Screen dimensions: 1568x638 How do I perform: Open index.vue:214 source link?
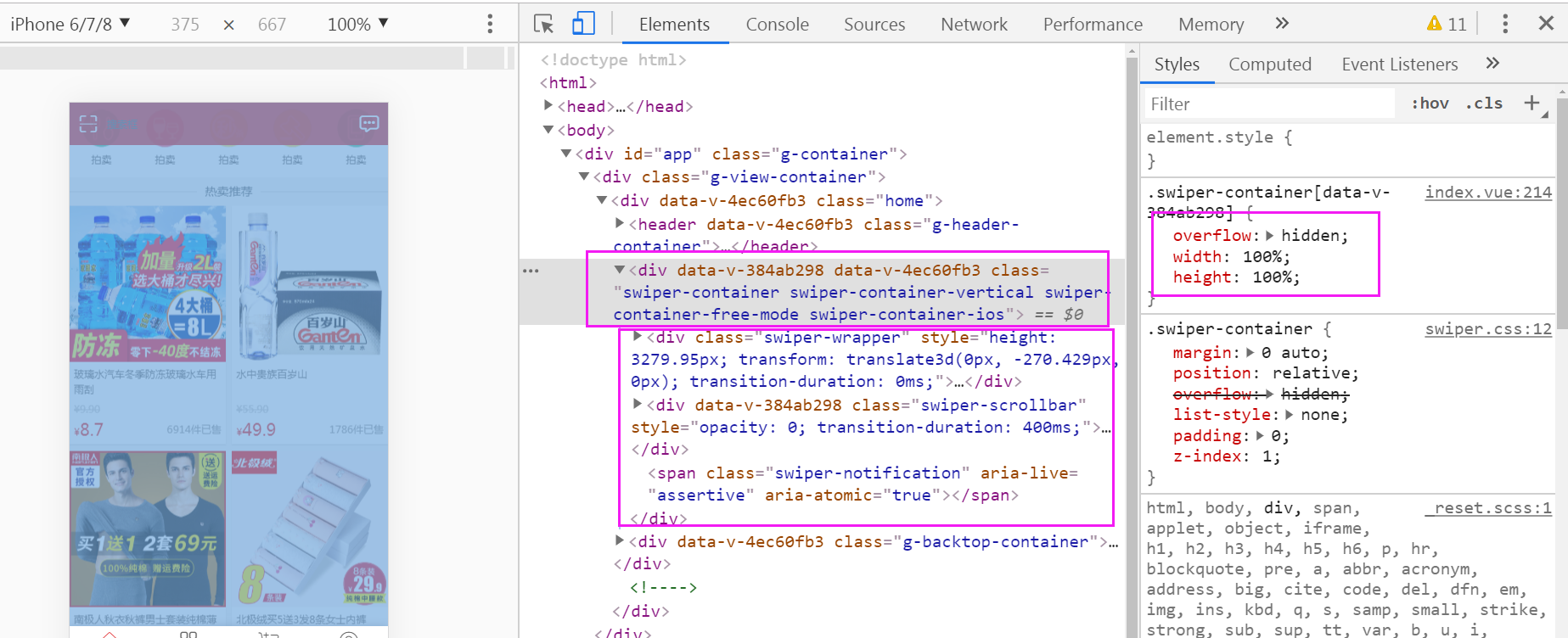click(x=1488, y=193)
